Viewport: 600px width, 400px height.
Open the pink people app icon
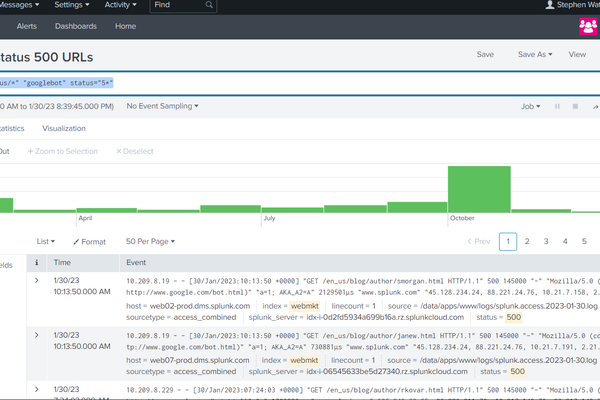point(588,26)
